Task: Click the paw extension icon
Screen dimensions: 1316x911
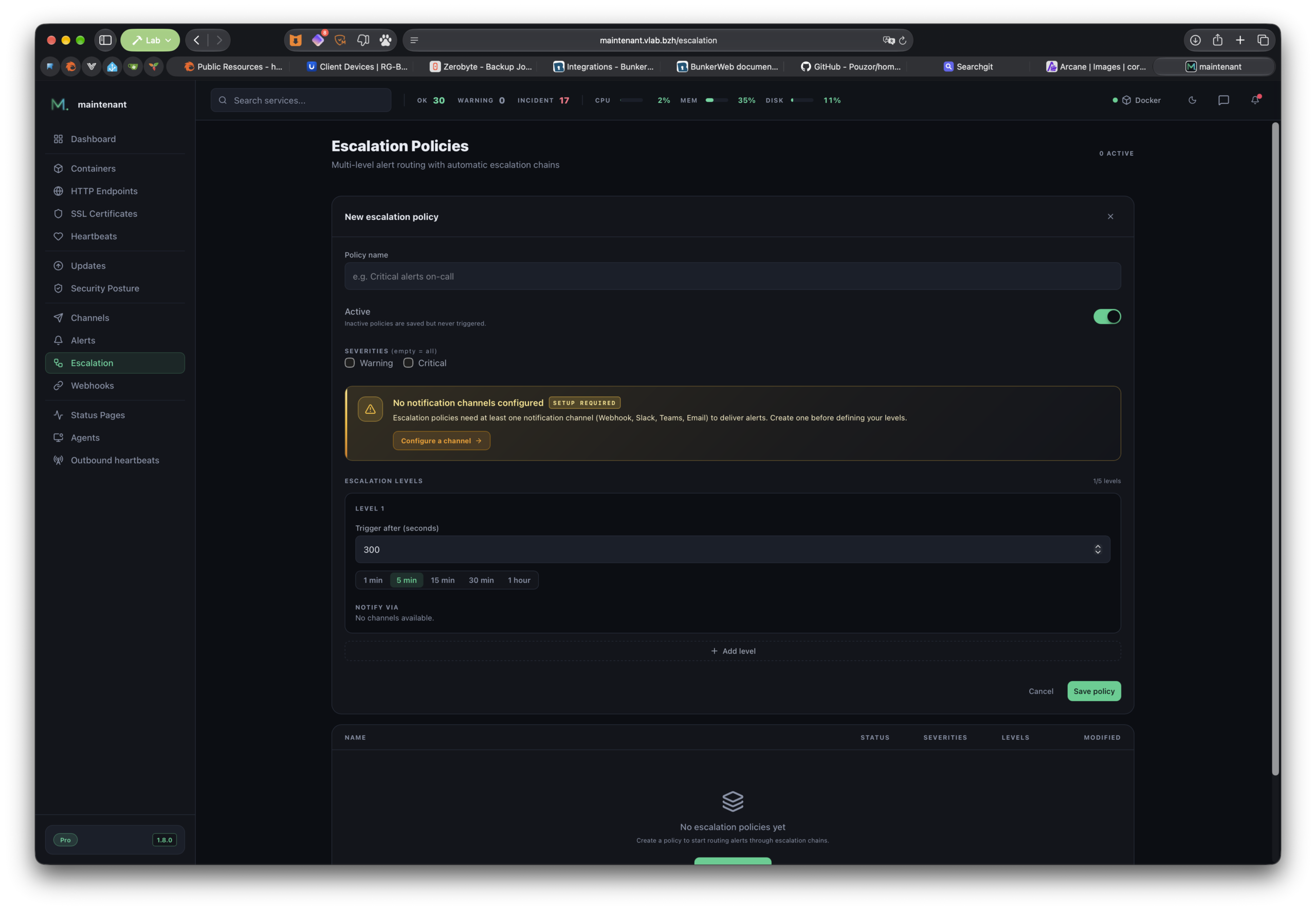Action: [x=385, y=40]
